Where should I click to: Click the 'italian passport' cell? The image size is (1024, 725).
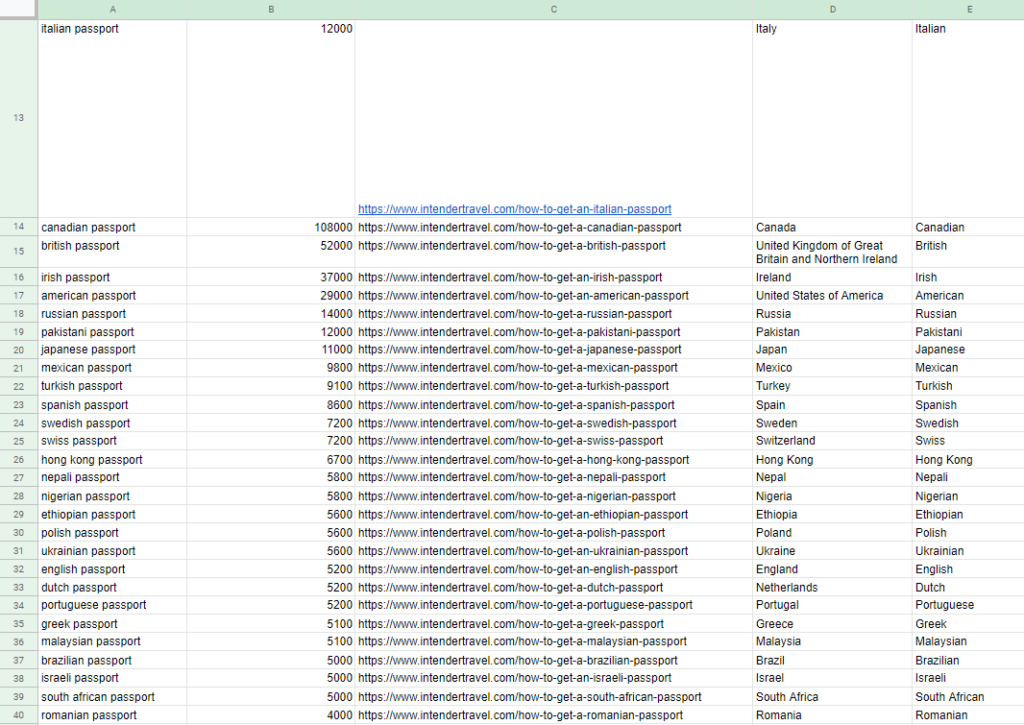[112, 118]
